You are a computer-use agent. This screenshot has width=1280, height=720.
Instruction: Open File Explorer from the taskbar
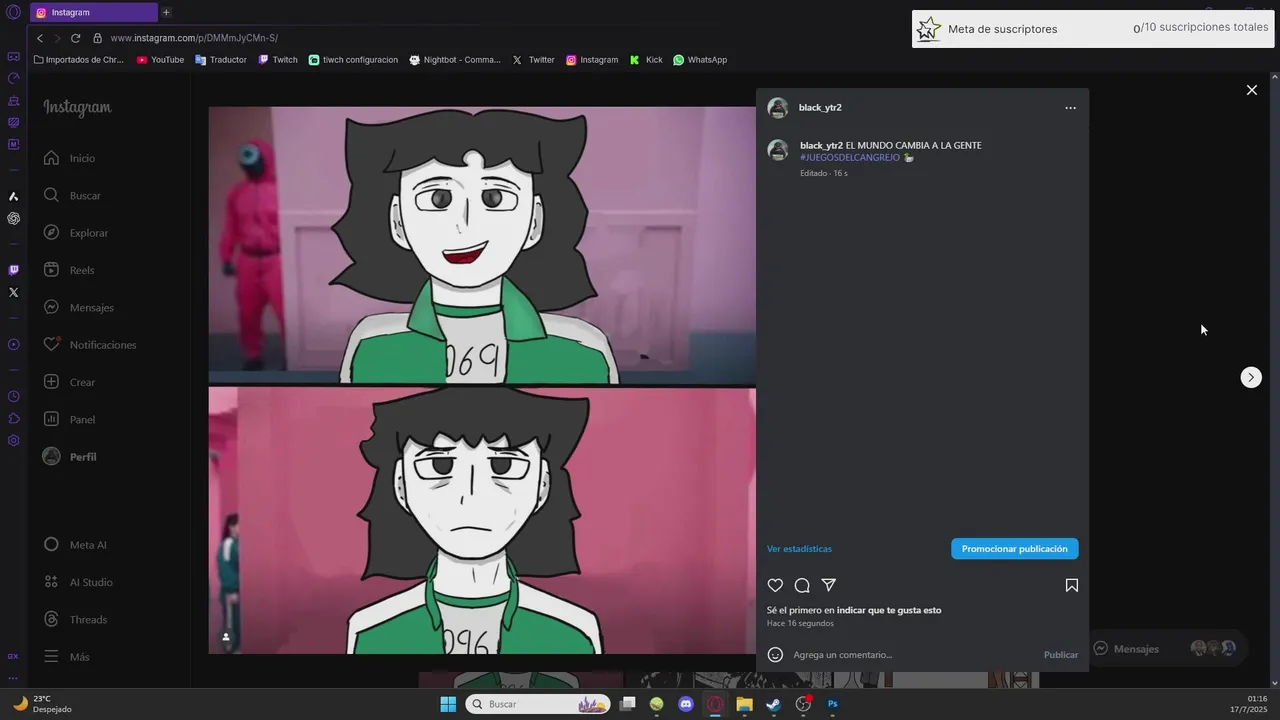(x=744, y=704)
